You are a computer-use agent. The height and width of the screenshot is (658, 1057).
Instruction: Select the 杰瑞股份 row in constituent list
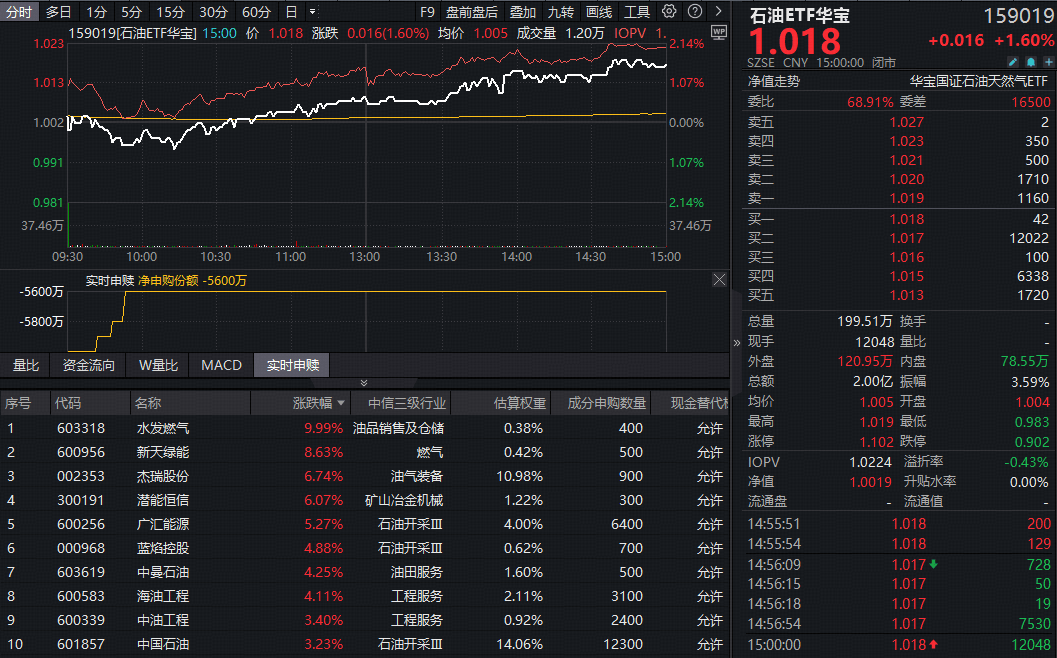pyautogui.click(x=163, y=476)
